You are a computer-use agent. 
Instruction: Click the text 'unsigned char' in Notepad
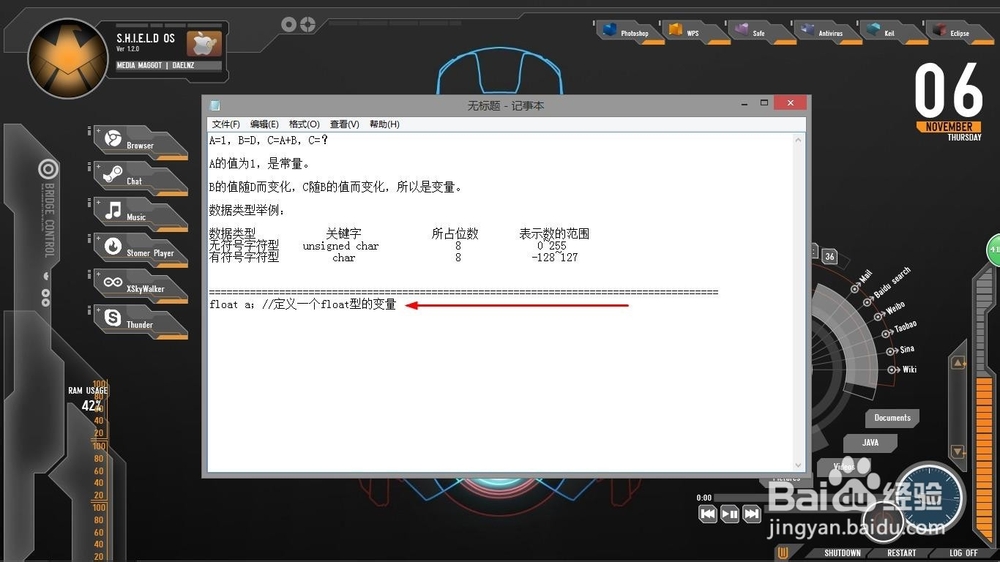(341, 246)
